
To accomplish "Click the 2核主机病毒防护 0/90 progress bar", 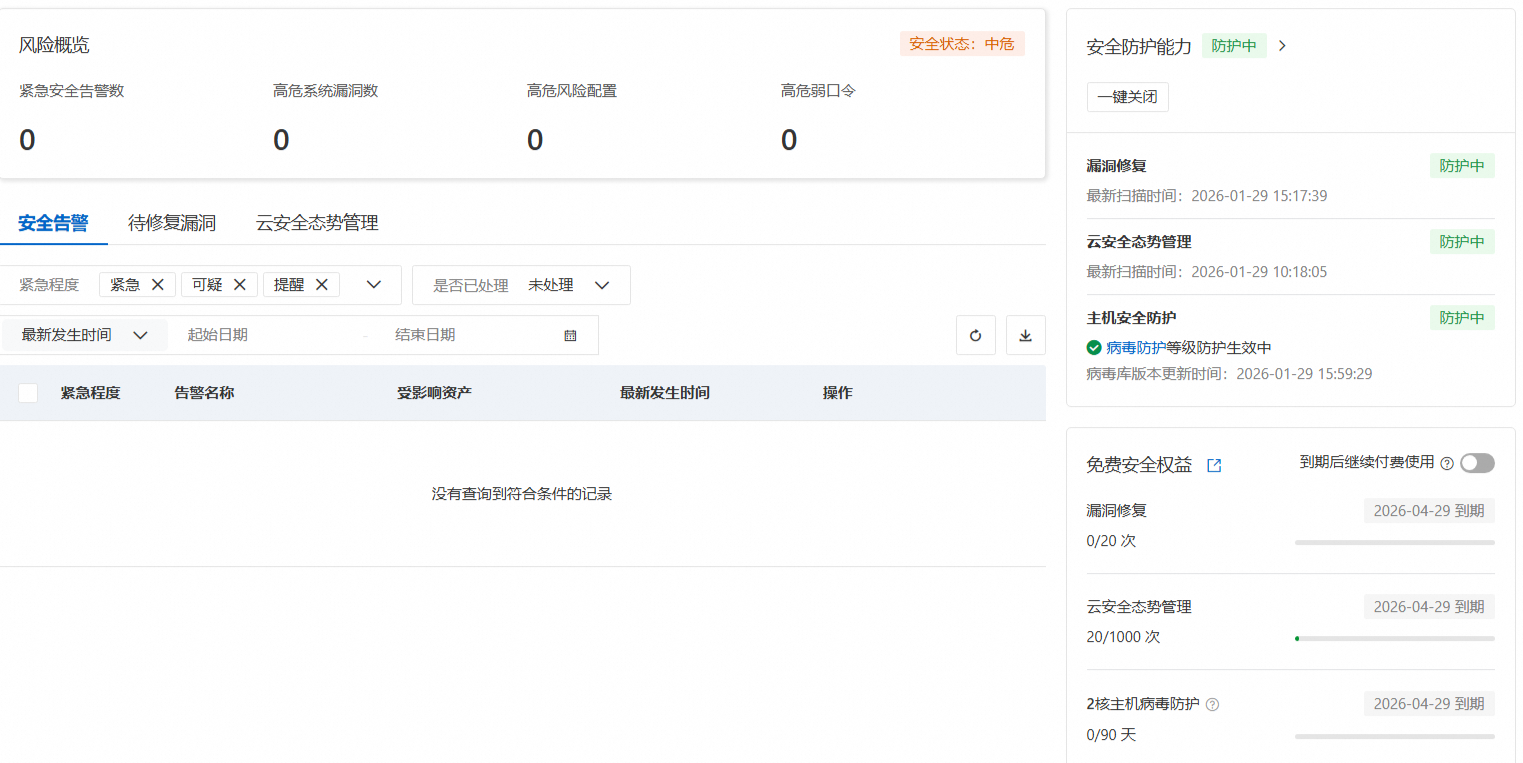I will 1394,736.
